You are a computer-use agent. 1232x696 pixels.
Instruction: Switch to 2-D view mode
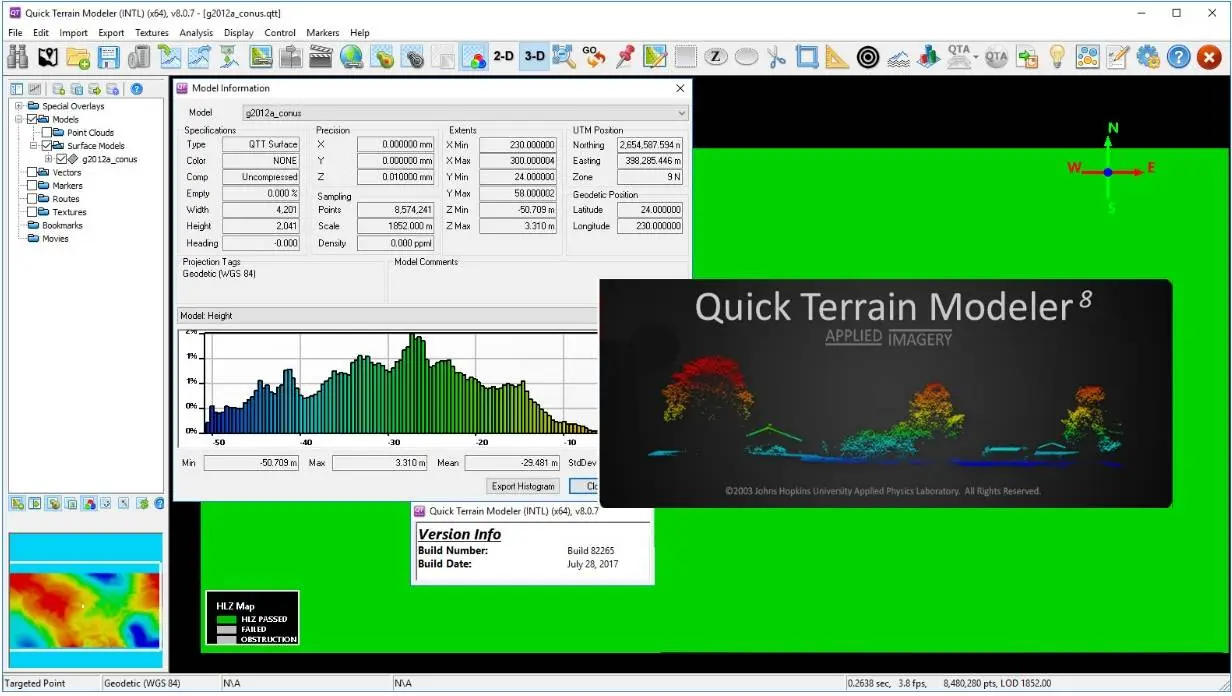coord(503,57)
